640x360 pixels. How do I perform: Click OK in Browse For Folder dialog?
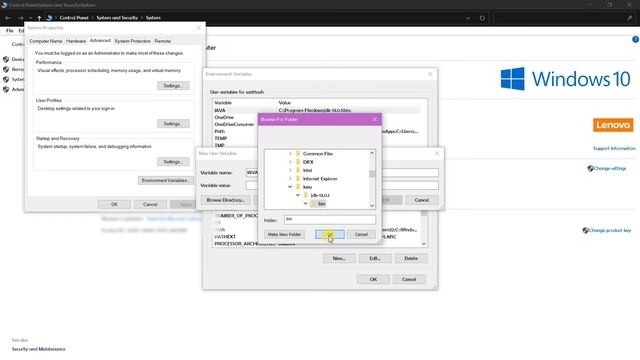[x=329, y=234]
